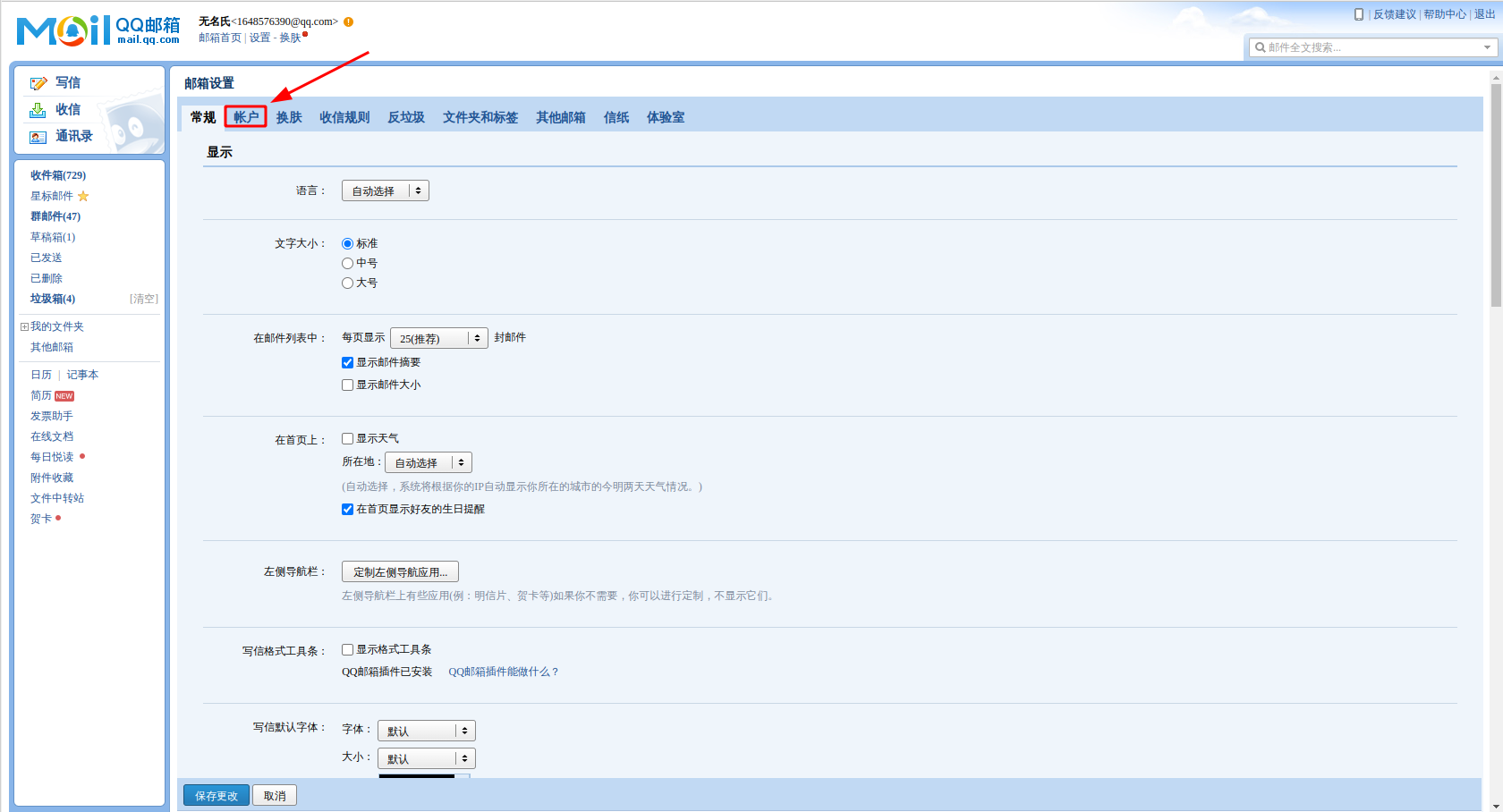Open the 语言 dropdown showing 自动选择
The width and height of the screenshot is (1503, 812).
pyautogui.click(x=385, y=190)
